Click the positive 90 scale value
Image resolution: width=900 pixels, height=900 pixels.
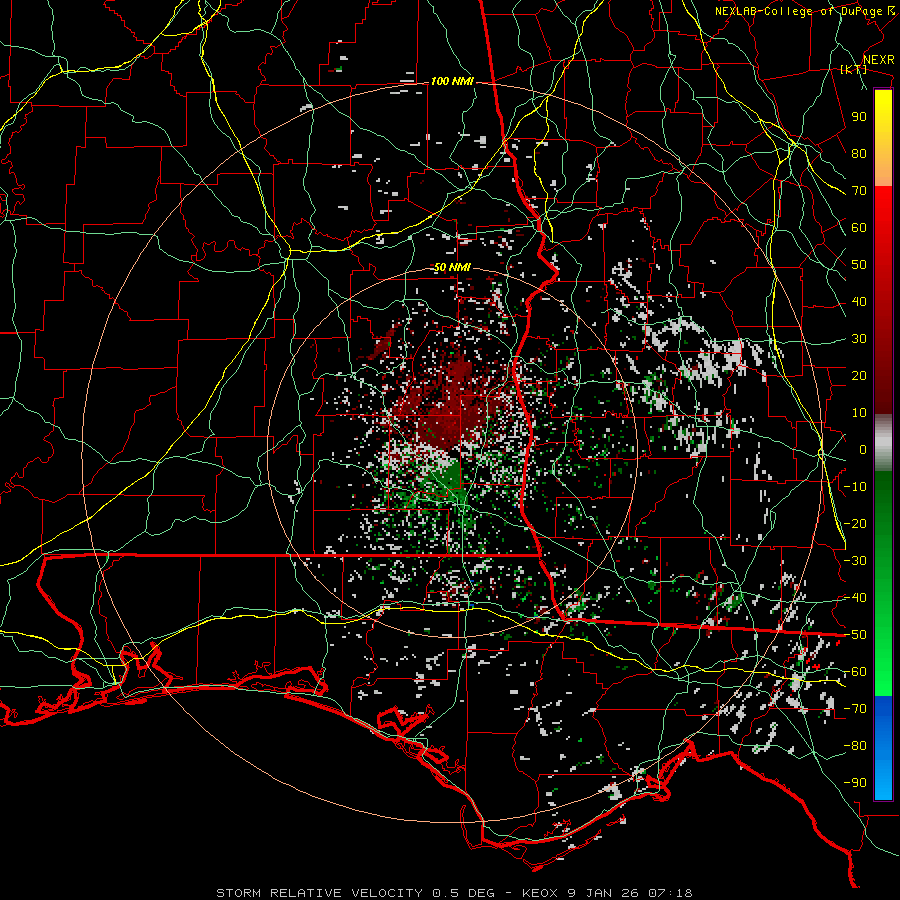tap(859, 117)
